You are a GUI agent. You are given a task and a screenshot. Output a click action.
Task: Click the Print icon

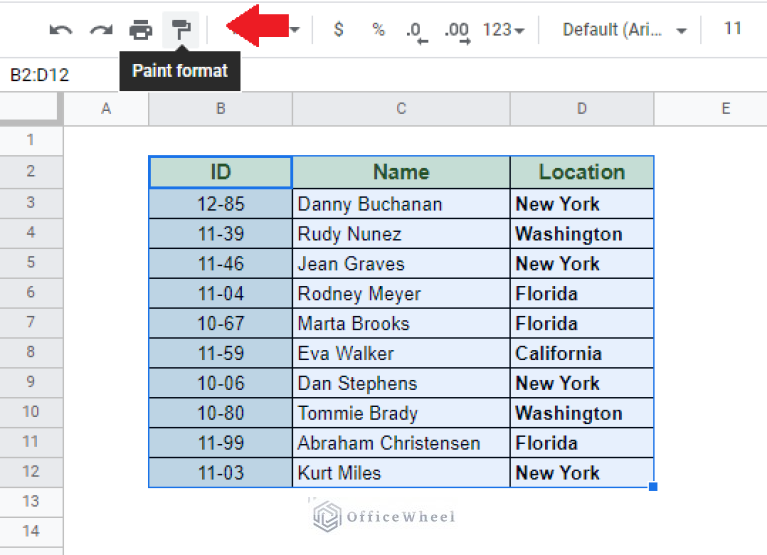141,30
